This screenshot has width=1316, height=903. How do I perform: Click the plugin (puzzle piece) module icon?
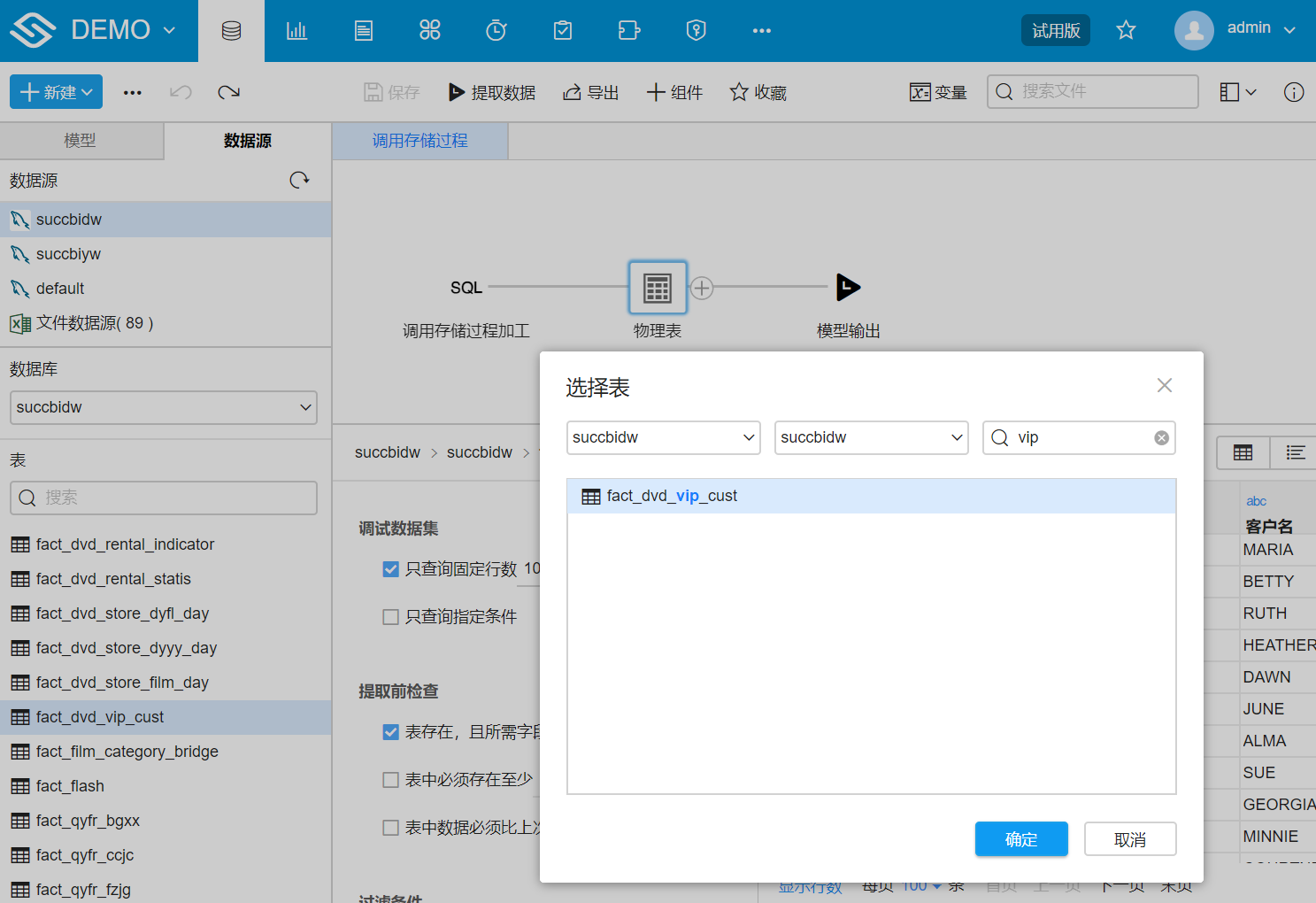pyautogui.click(x=628, y=29)
